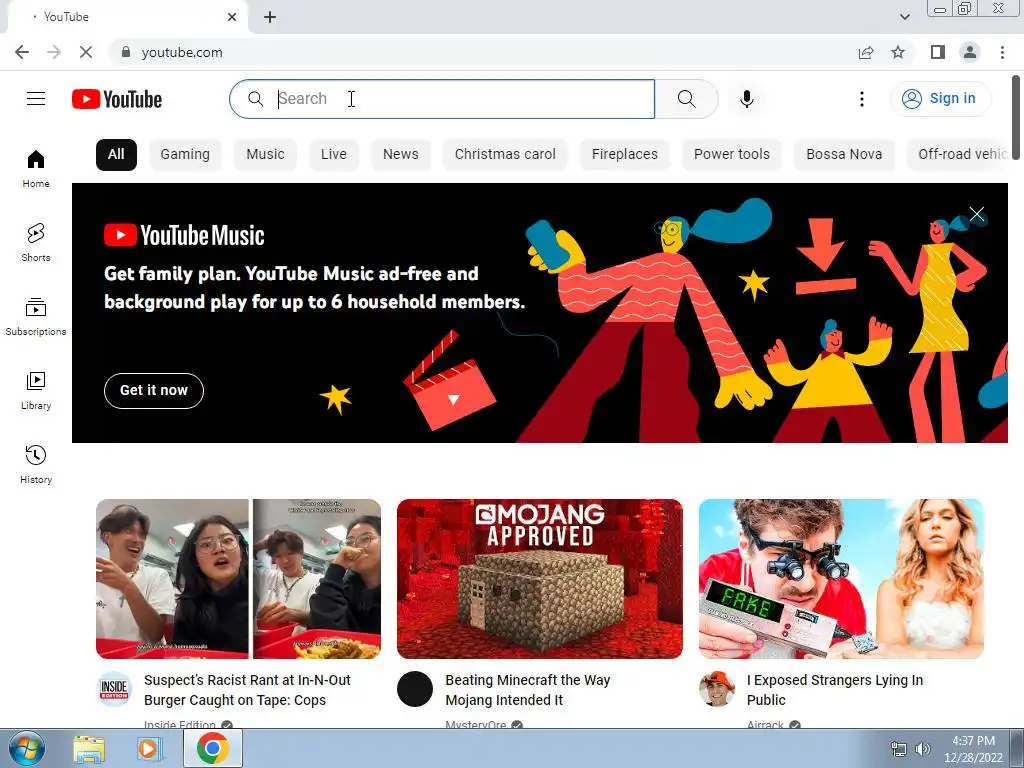The width and height of the screenshot is (1024, 768).
Task: Open Library in the sidebar
Action: (x=36, y=391)
